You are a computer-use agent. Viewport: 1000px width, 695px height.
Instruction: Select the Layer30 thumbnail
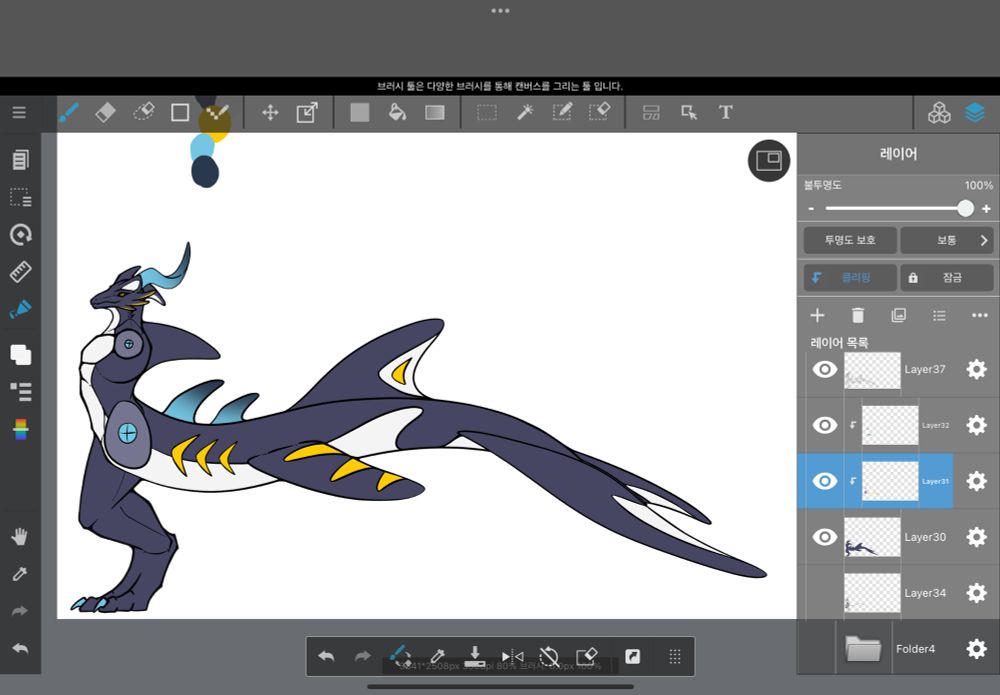(x=872, y=537)
